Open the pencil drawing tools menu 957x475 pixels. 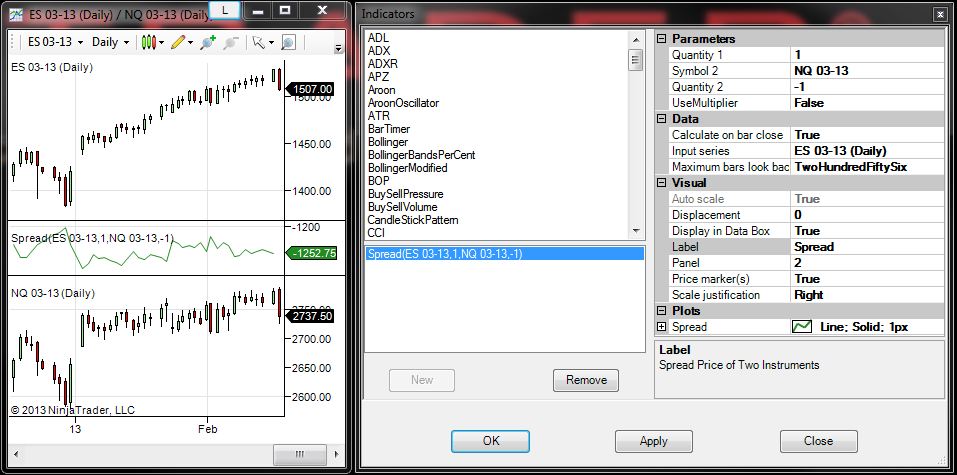coord(182,42)
